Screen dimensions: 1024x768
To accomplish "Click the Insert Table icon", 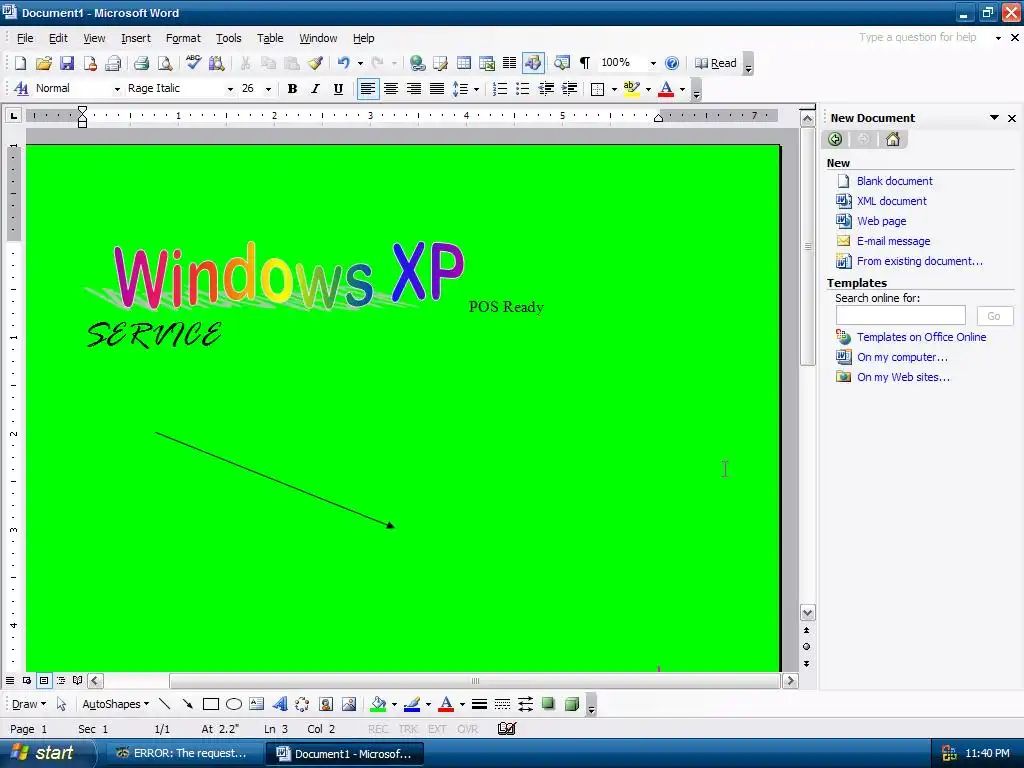I will (x=464, y=63).
